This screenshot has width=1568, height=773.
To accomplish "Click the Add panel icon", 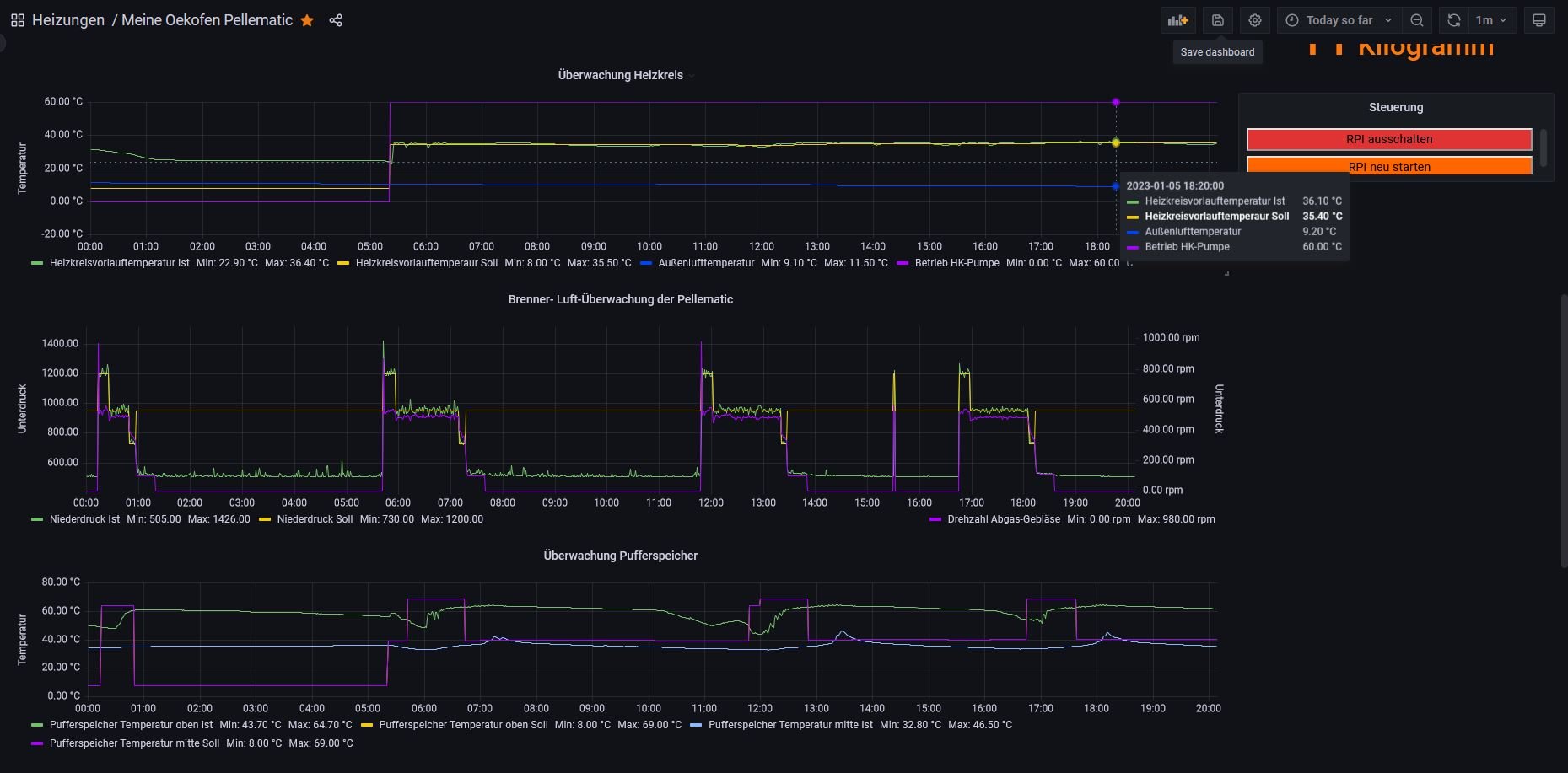I will (1177, 20).
